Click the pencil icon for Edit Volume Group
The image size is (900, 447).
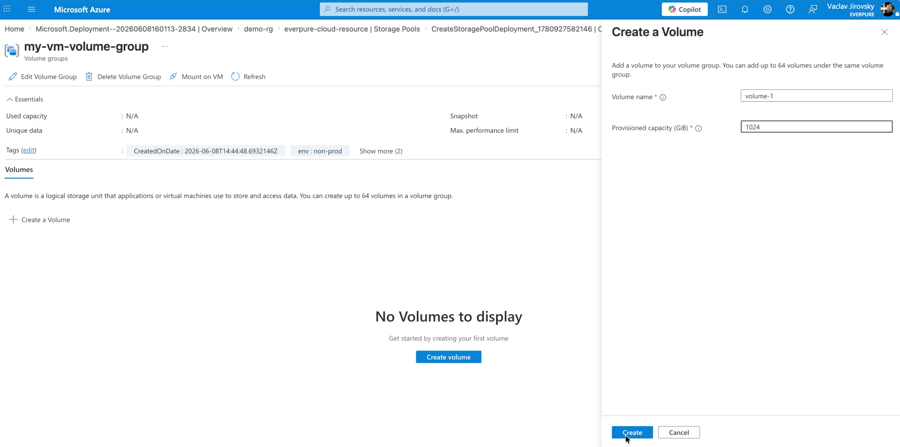pyautogui.click(x=13, y=76)
